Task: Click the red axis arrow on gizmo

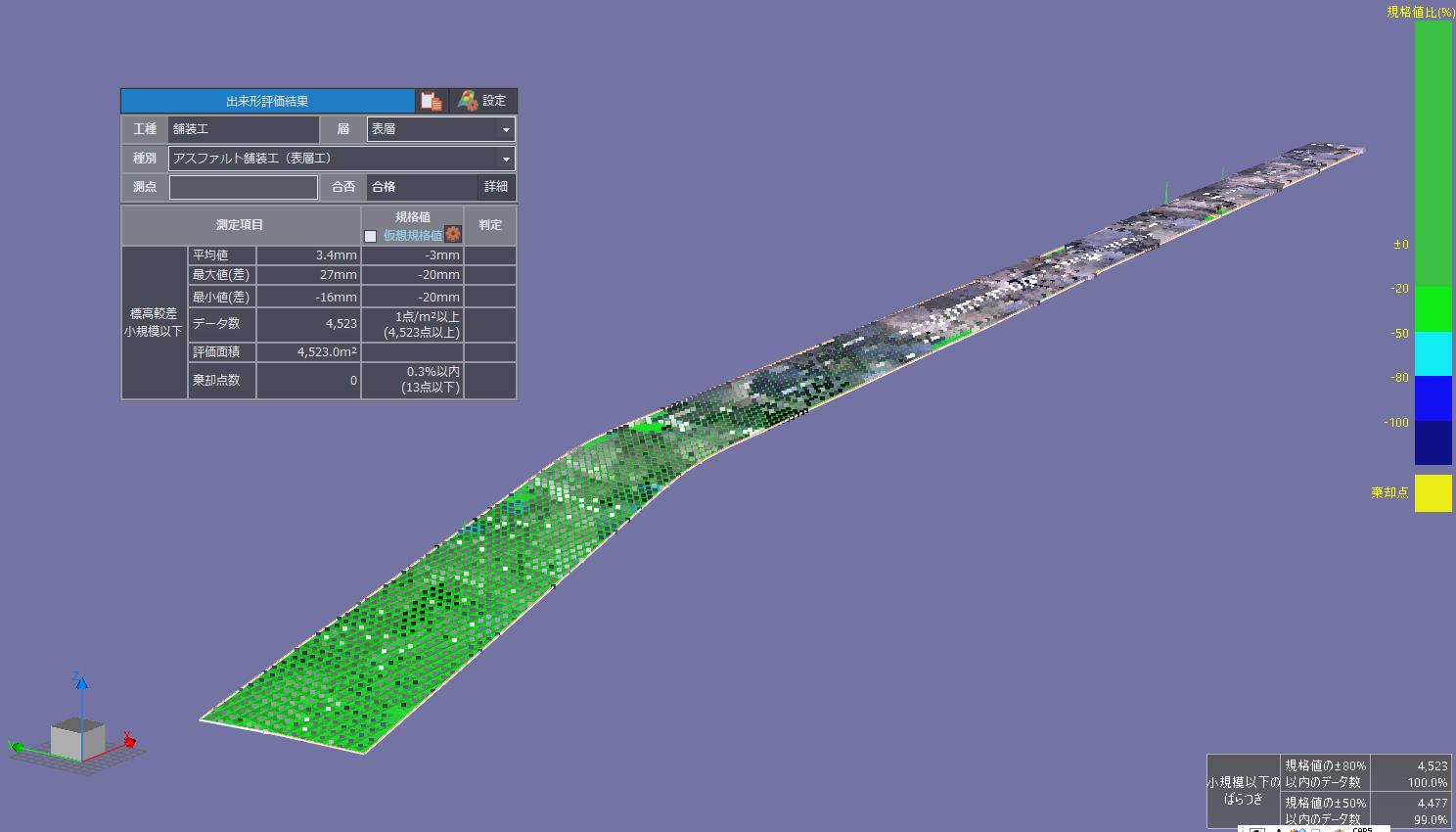Action: pos(128,740)
